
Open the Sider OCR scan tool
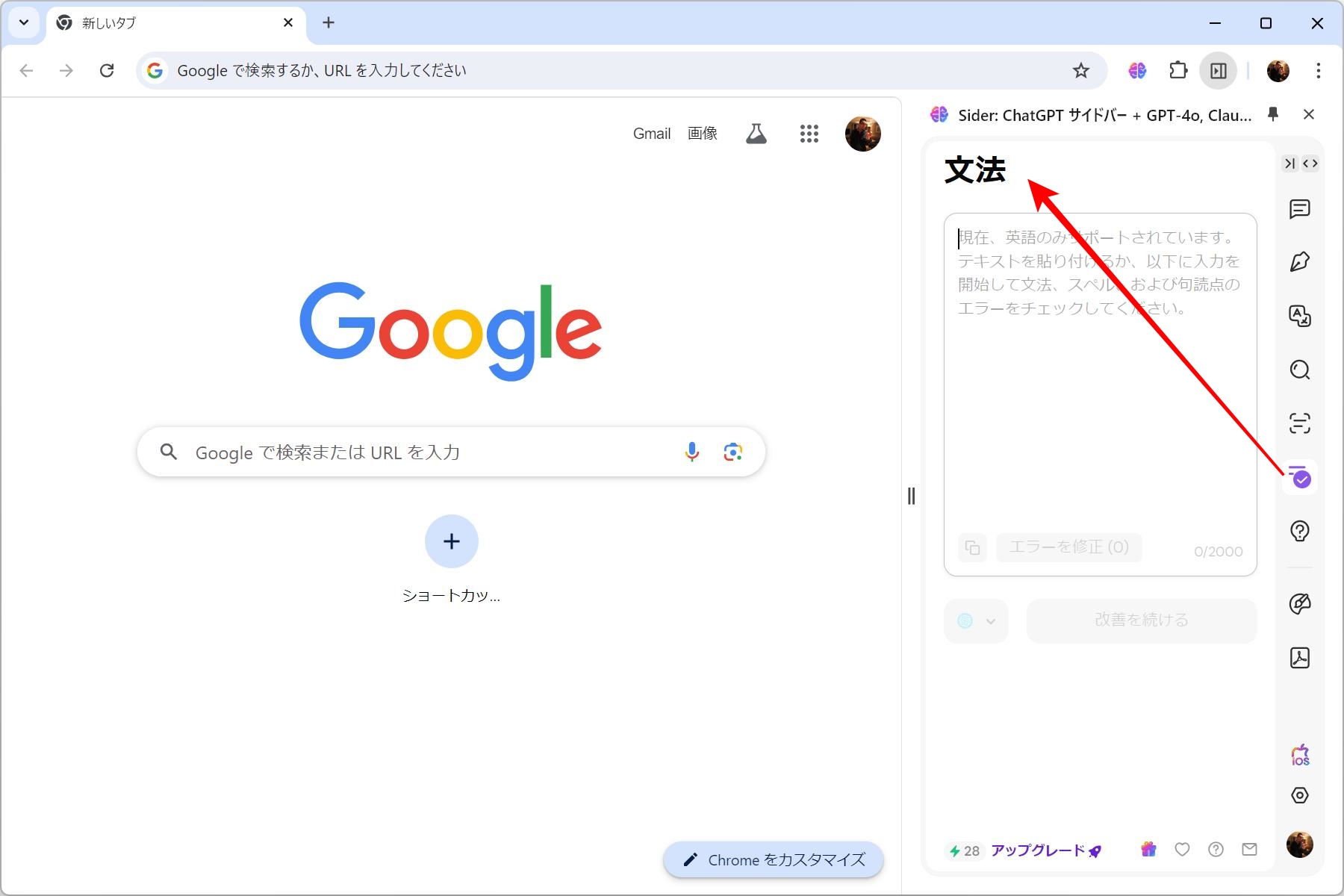[x=1300, y=423]
